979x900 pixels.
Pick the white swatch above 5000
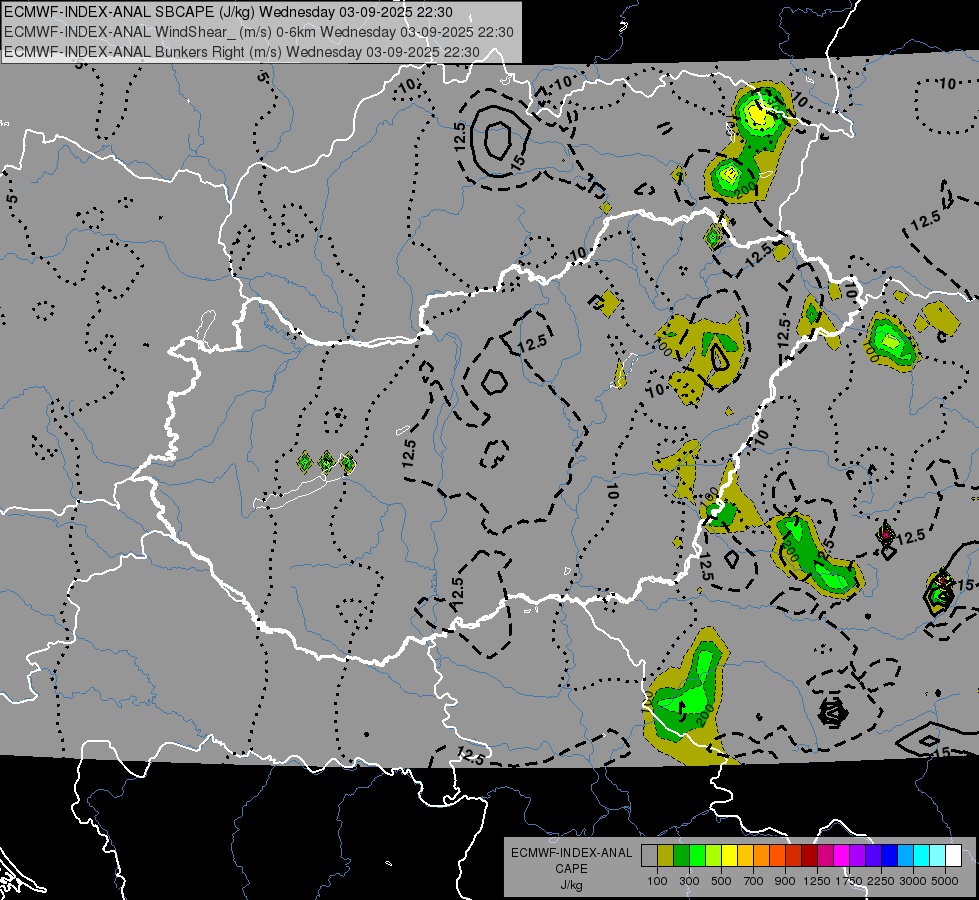coord(953,856)
